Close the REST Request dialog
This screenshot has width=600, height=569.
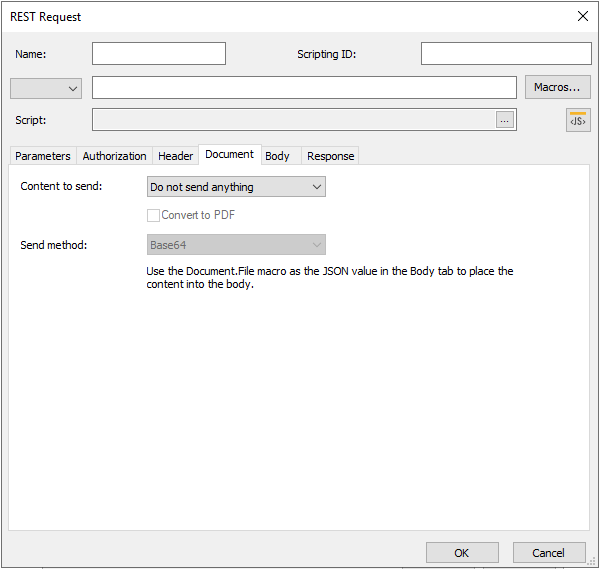(x=582, y=16)
